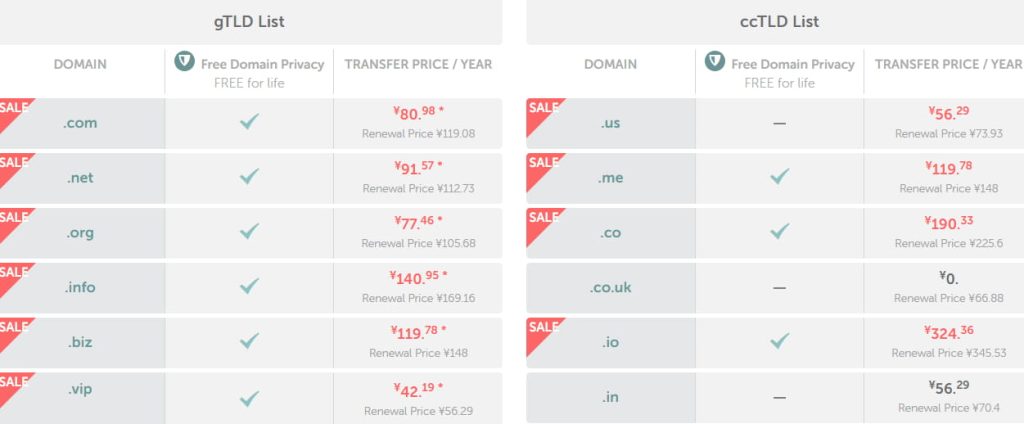Click gTLD TRANSFER PRICE / YEAR column header
Image resolution: width=1024 pixels, height=424 pixels.
(418, 64)
